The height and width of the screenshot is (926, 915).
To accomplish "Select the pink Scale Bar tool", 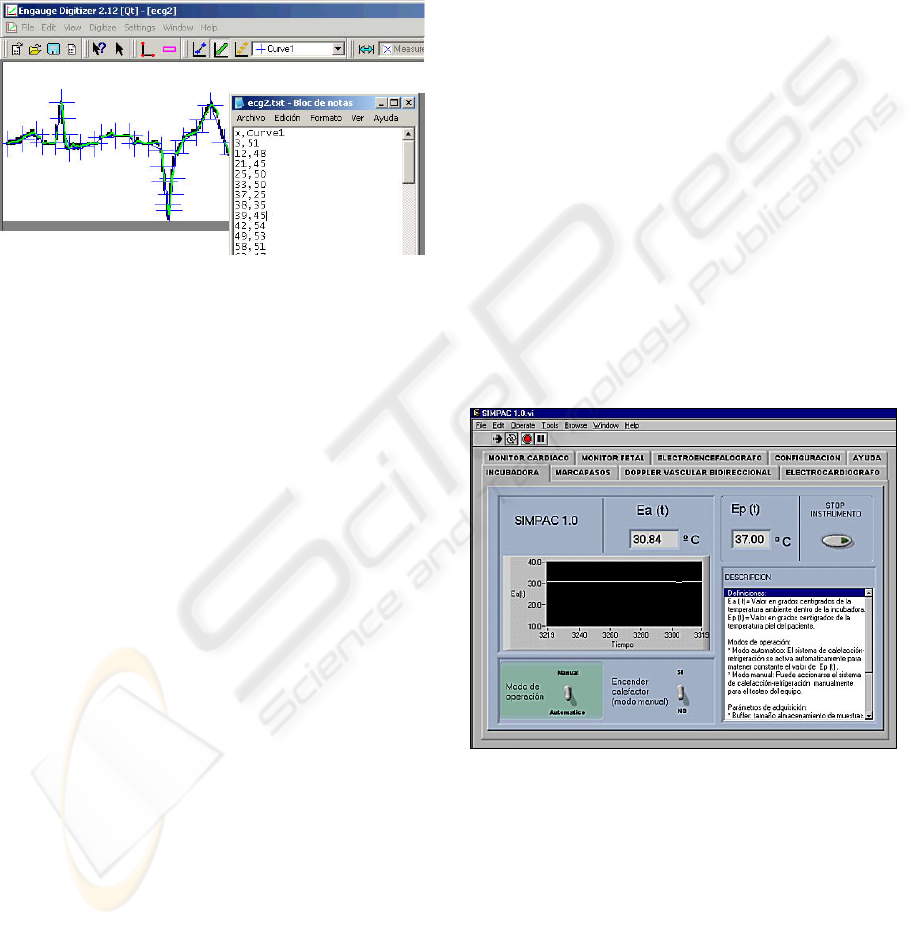I will (x=169, y=48).
